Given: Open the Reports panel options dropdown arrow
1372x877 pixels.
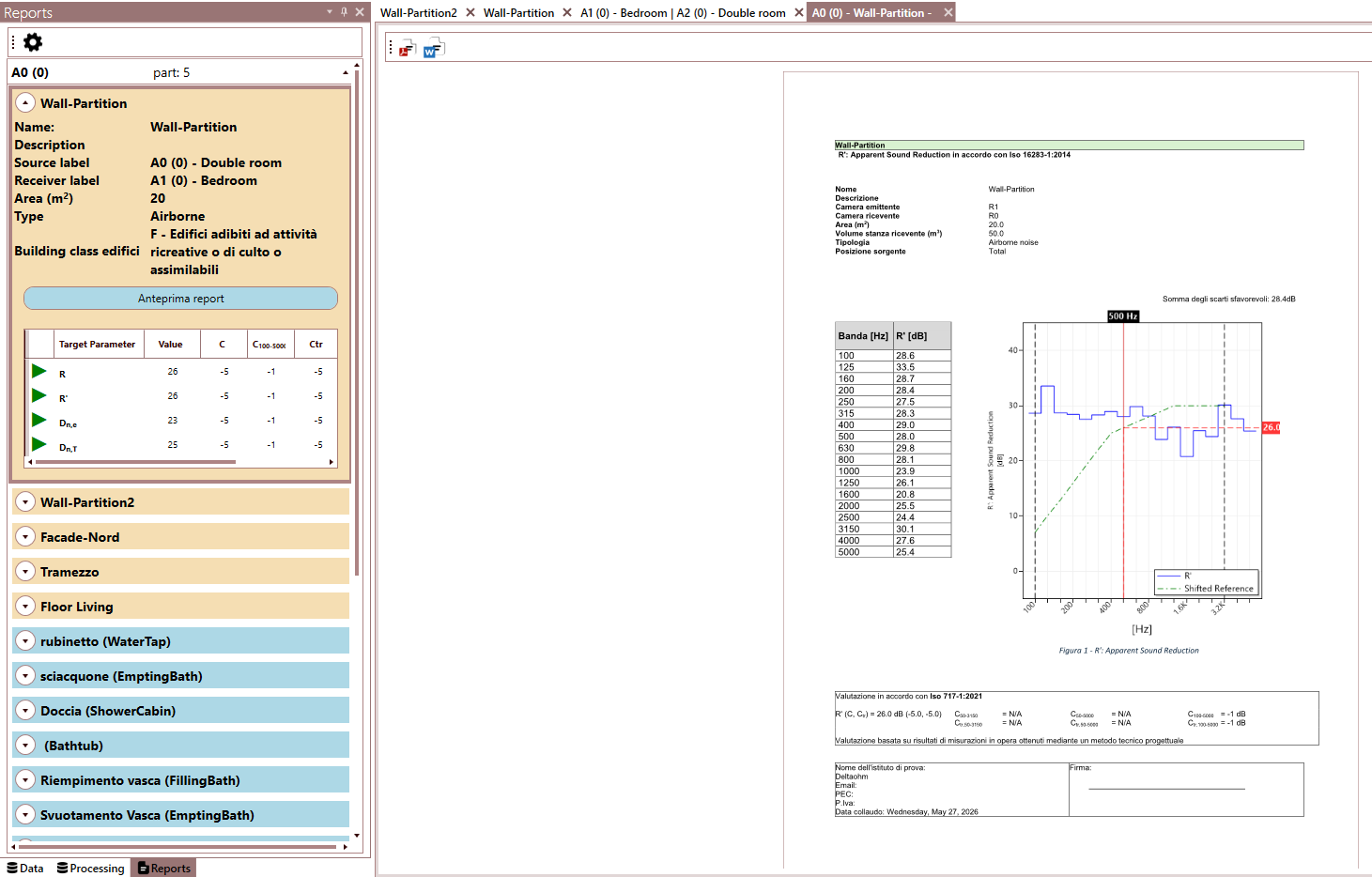Looking at the screenshot, I should (x=330, y=12).
